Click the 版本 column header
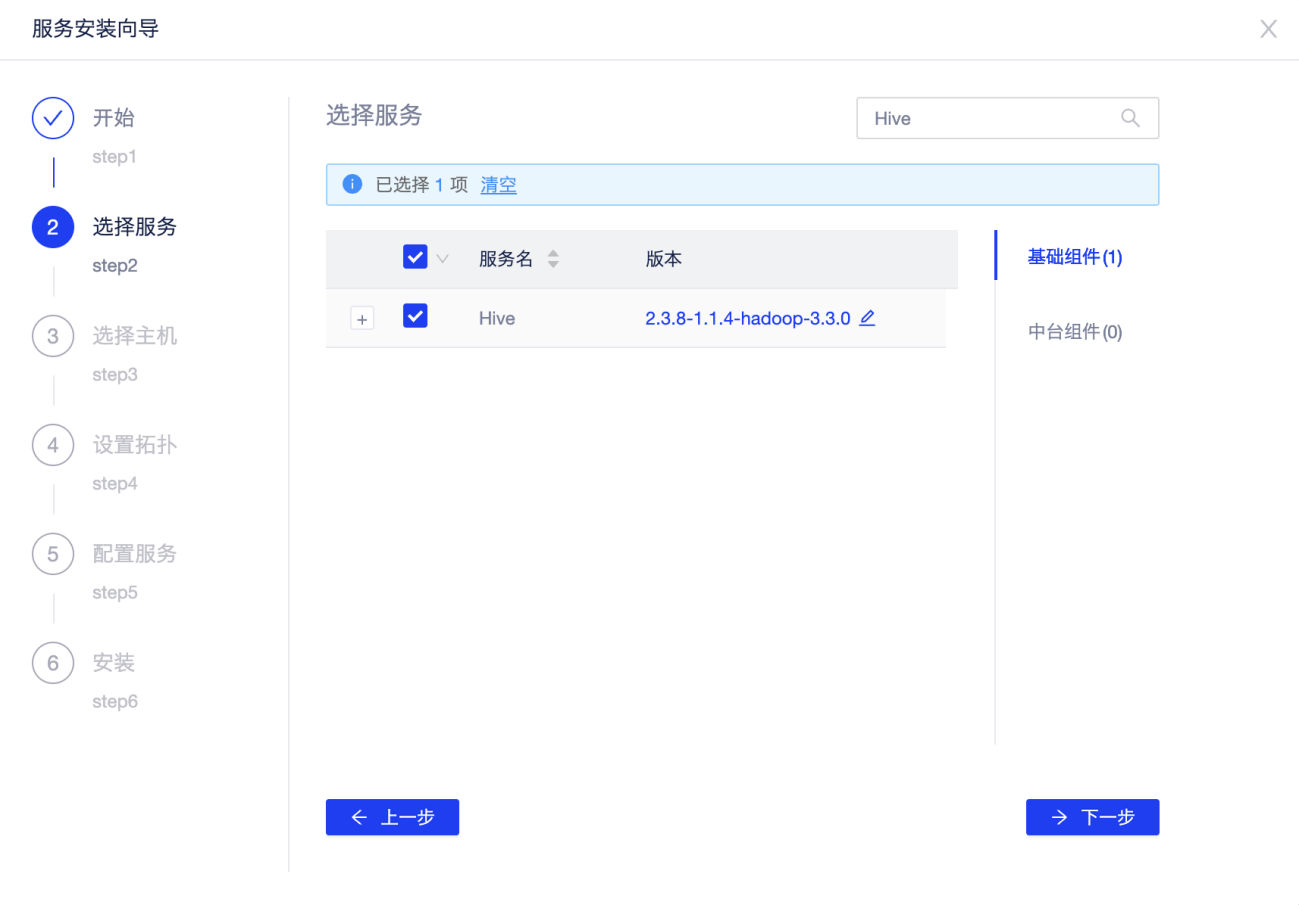The height and width of the screenshot is (905, 1299). (x=664, y=259)
